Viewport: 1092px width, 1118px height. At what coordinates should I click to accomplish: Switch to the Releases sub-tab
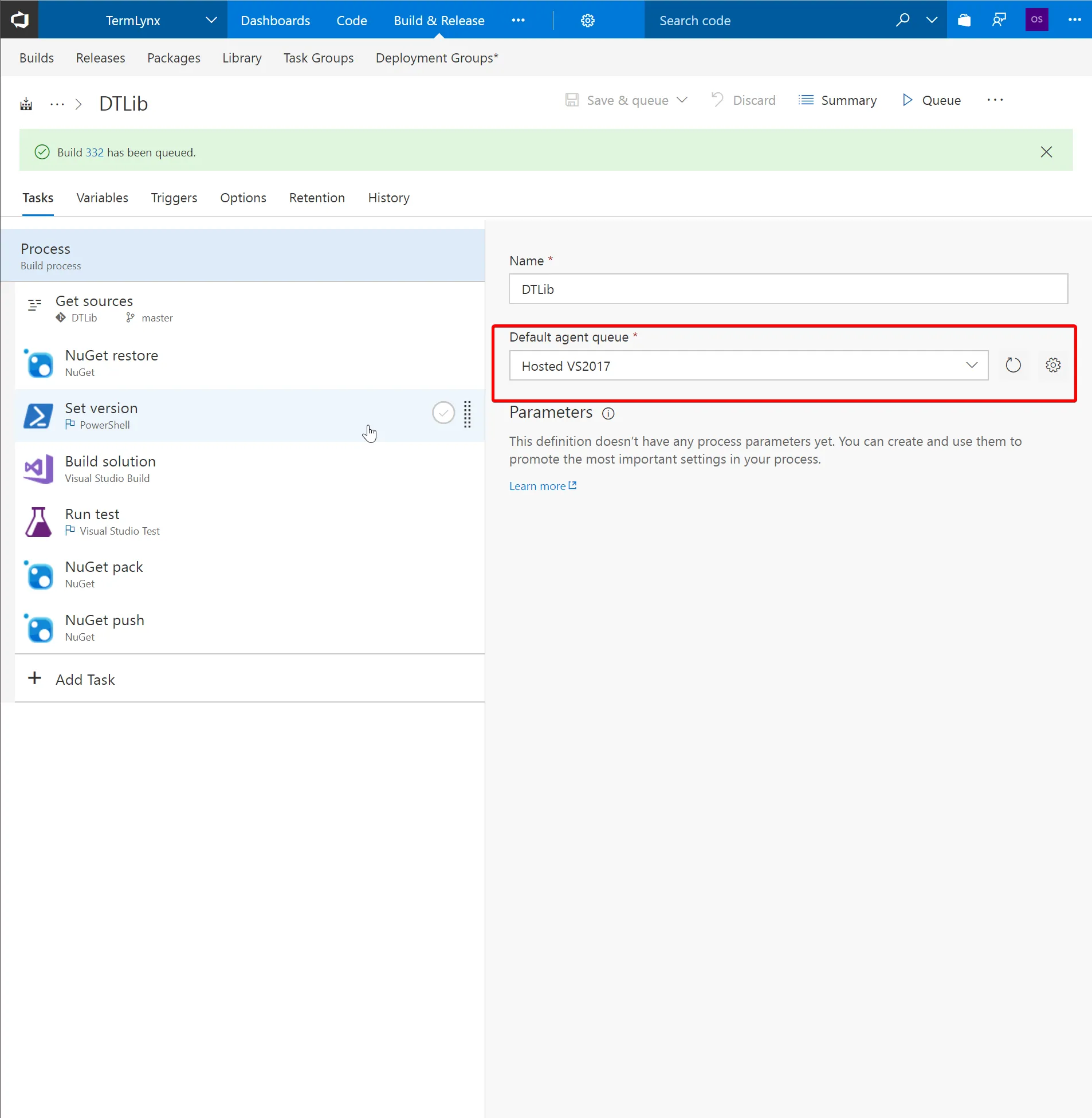[100, 58]
